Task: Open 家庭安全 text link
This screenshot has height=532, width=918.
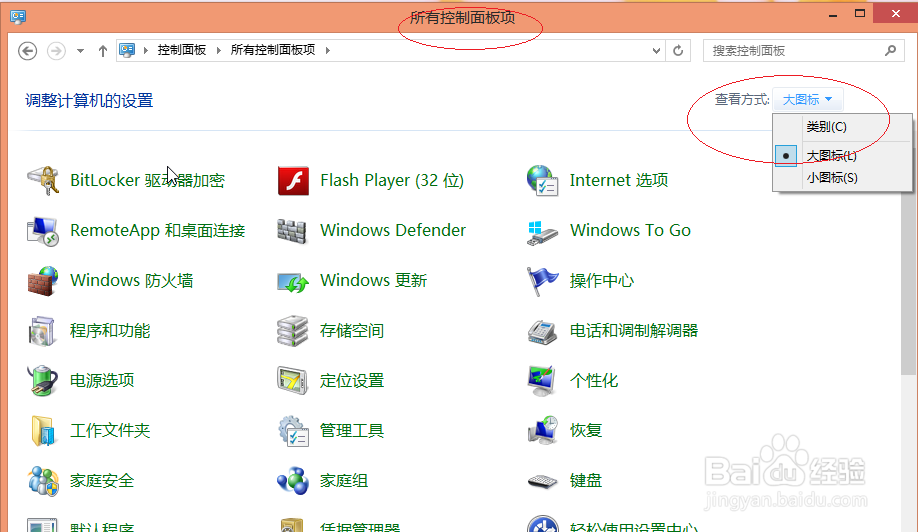Action: point(102,481)
